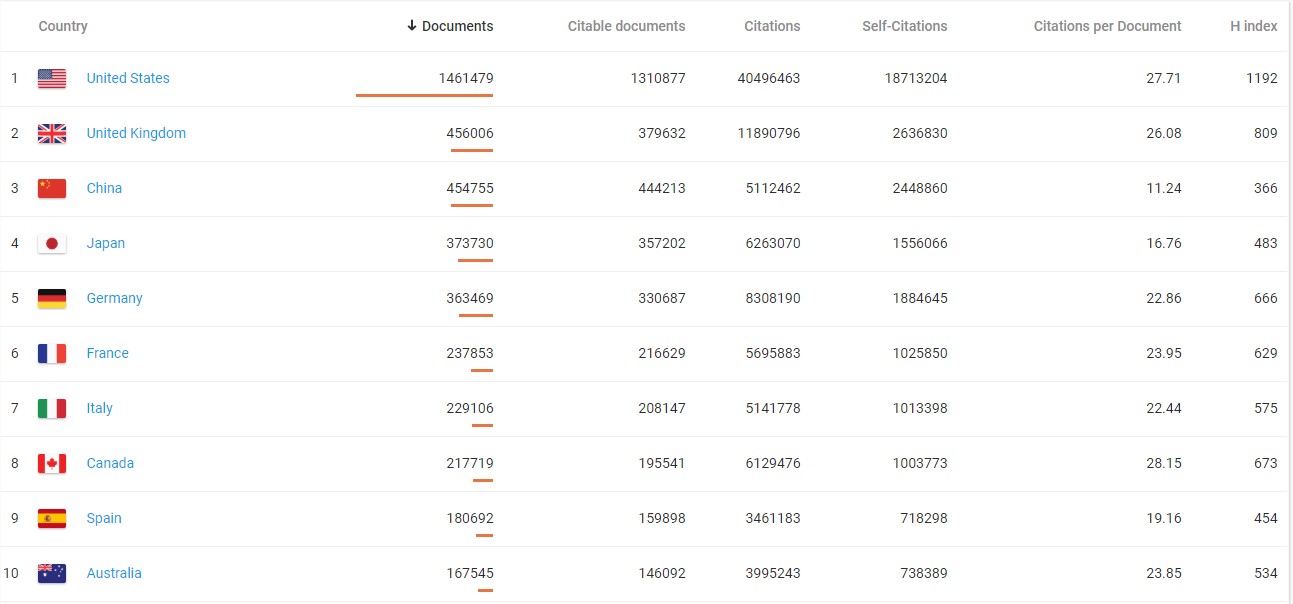Sort by Citations column header
Viewport: 1293px width, 604px height.
[x=772, y=26]
